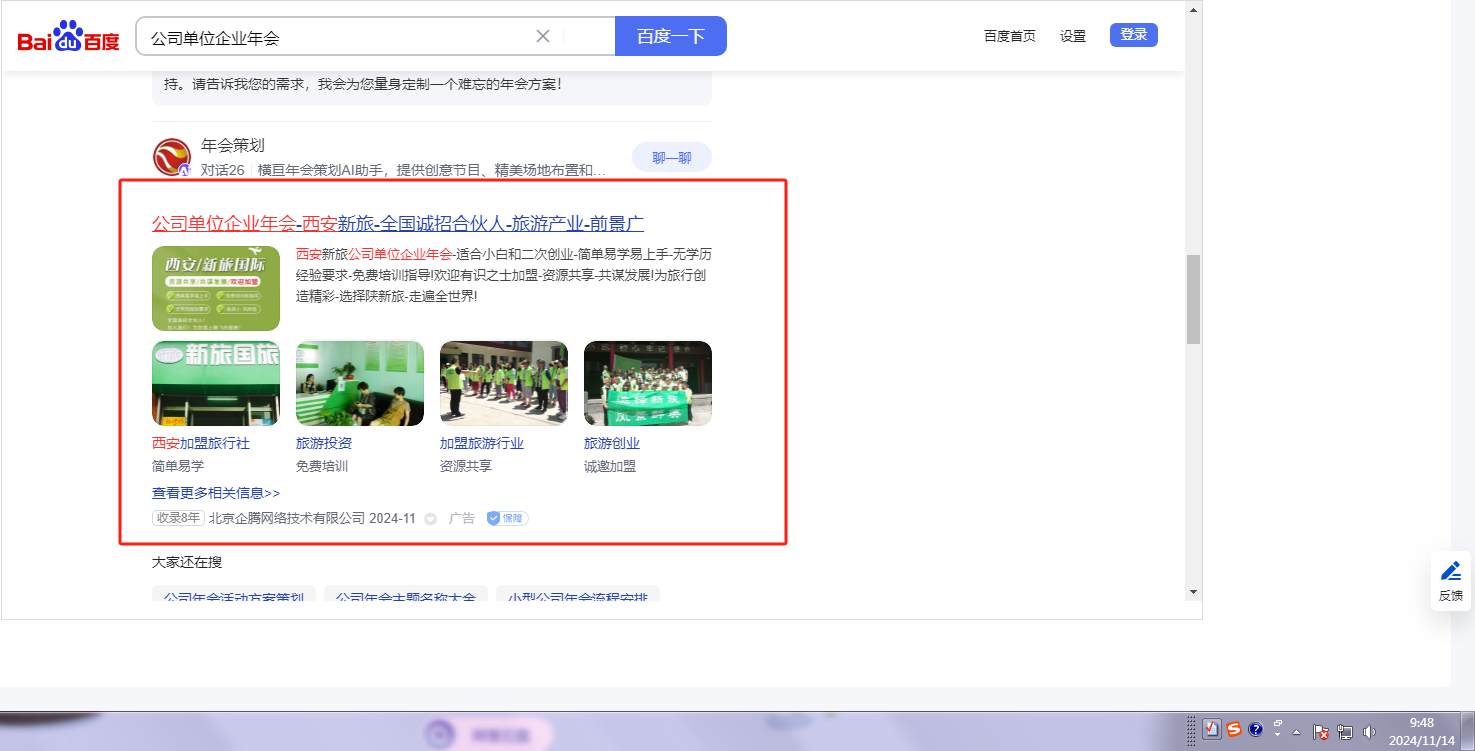Click the 广告 ad label
This screenshot has height=751, width=1475.
[462, 518]
